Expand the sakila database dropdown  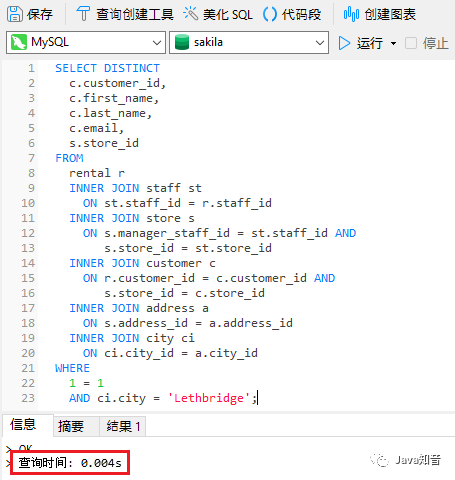[249, 42]
